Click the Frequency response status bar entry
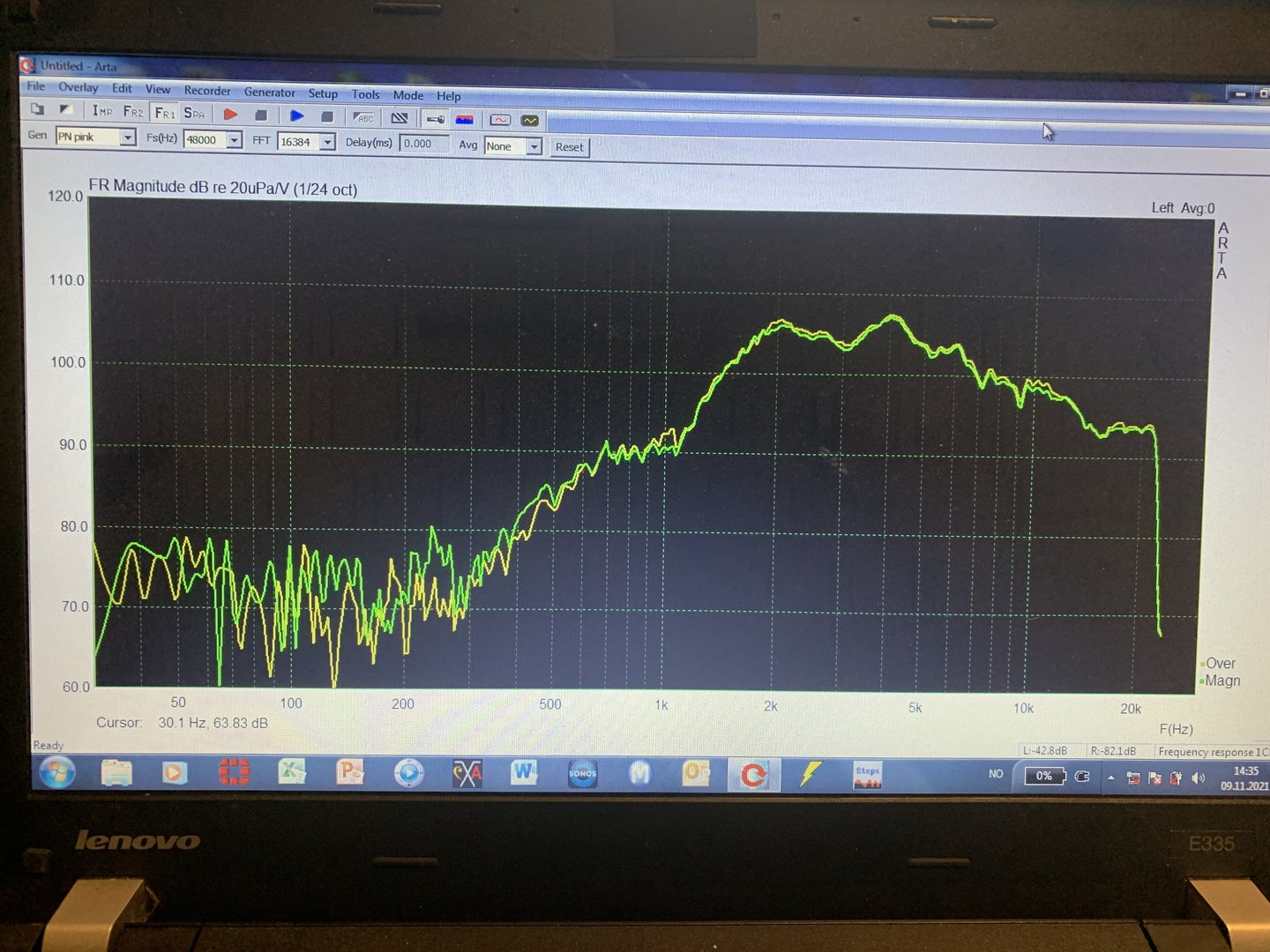Image resolution: width=1270 pixels, height=952 pixels. (1212, 752)
